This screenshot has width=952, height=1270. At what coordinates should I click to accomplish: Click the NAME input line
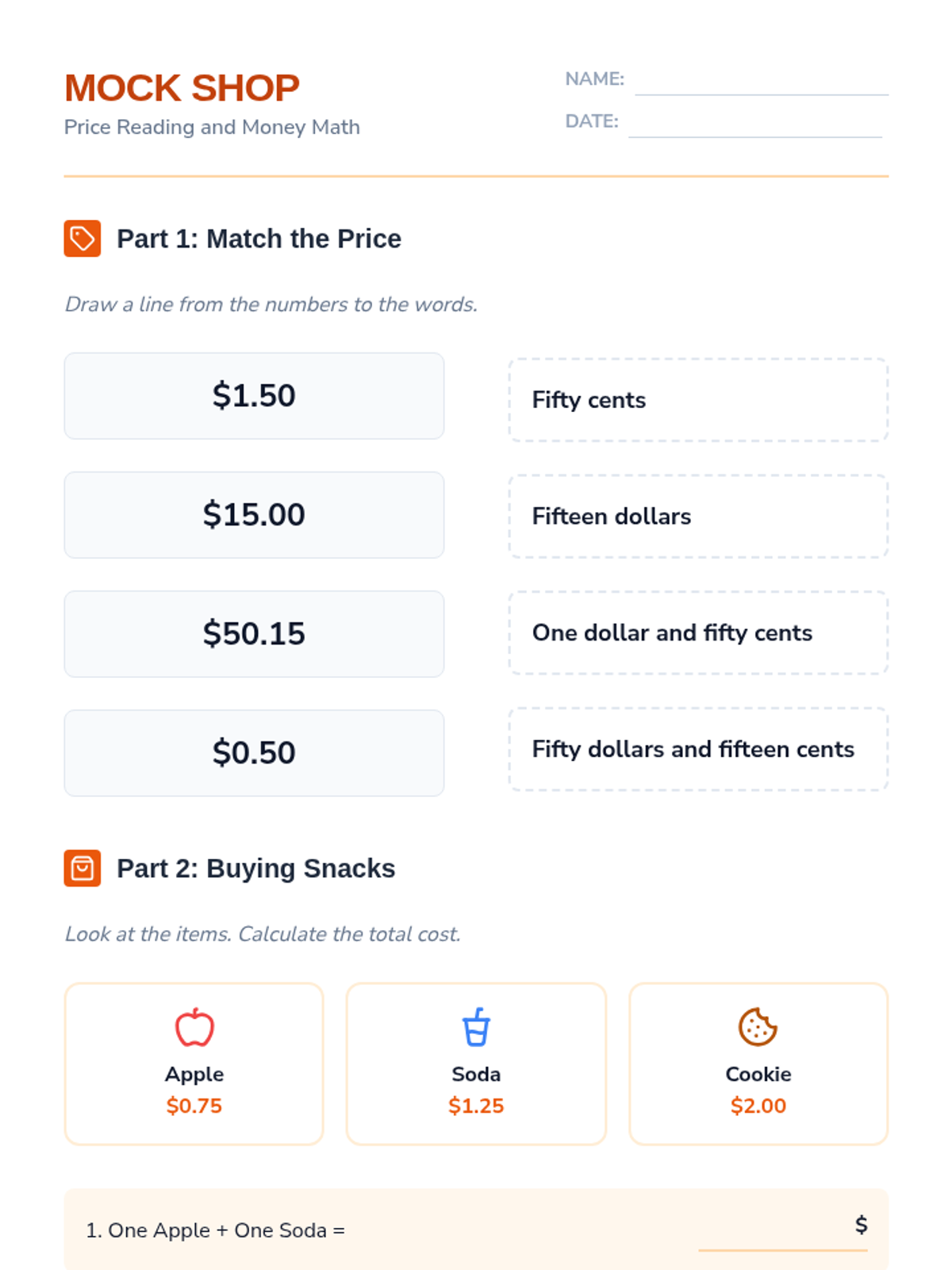pos(762,80)
